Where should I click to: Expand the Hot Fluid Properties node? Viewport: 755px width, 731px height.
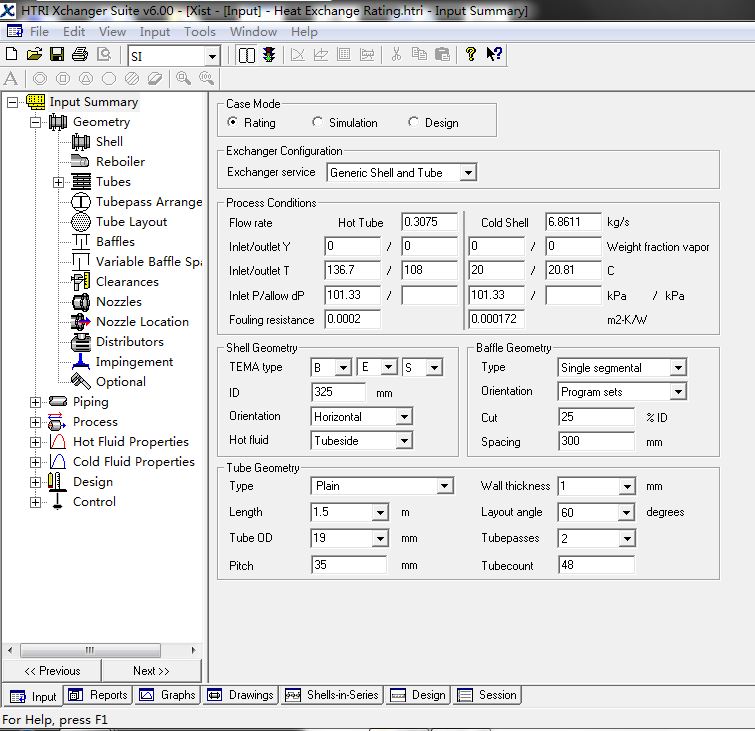[x=35, y=442]
